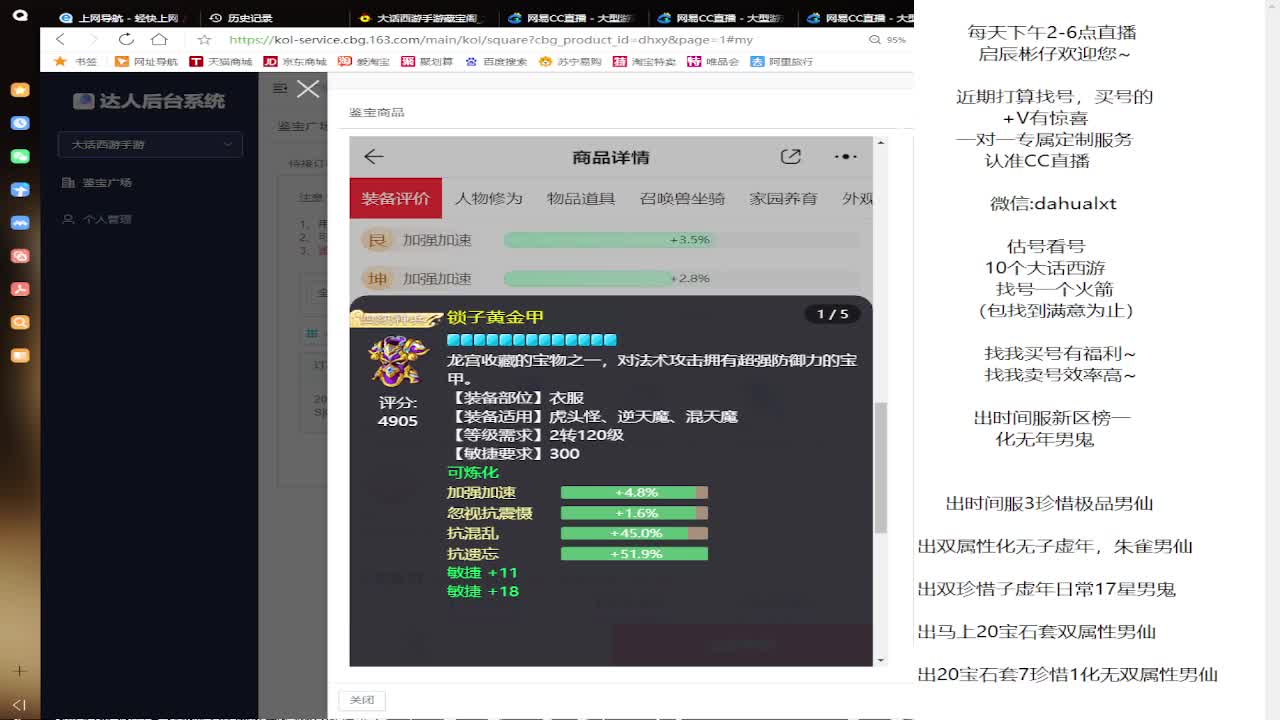Open the three-dot more menu
This screenshot has width=1280, height=720.
pos(846,157)
